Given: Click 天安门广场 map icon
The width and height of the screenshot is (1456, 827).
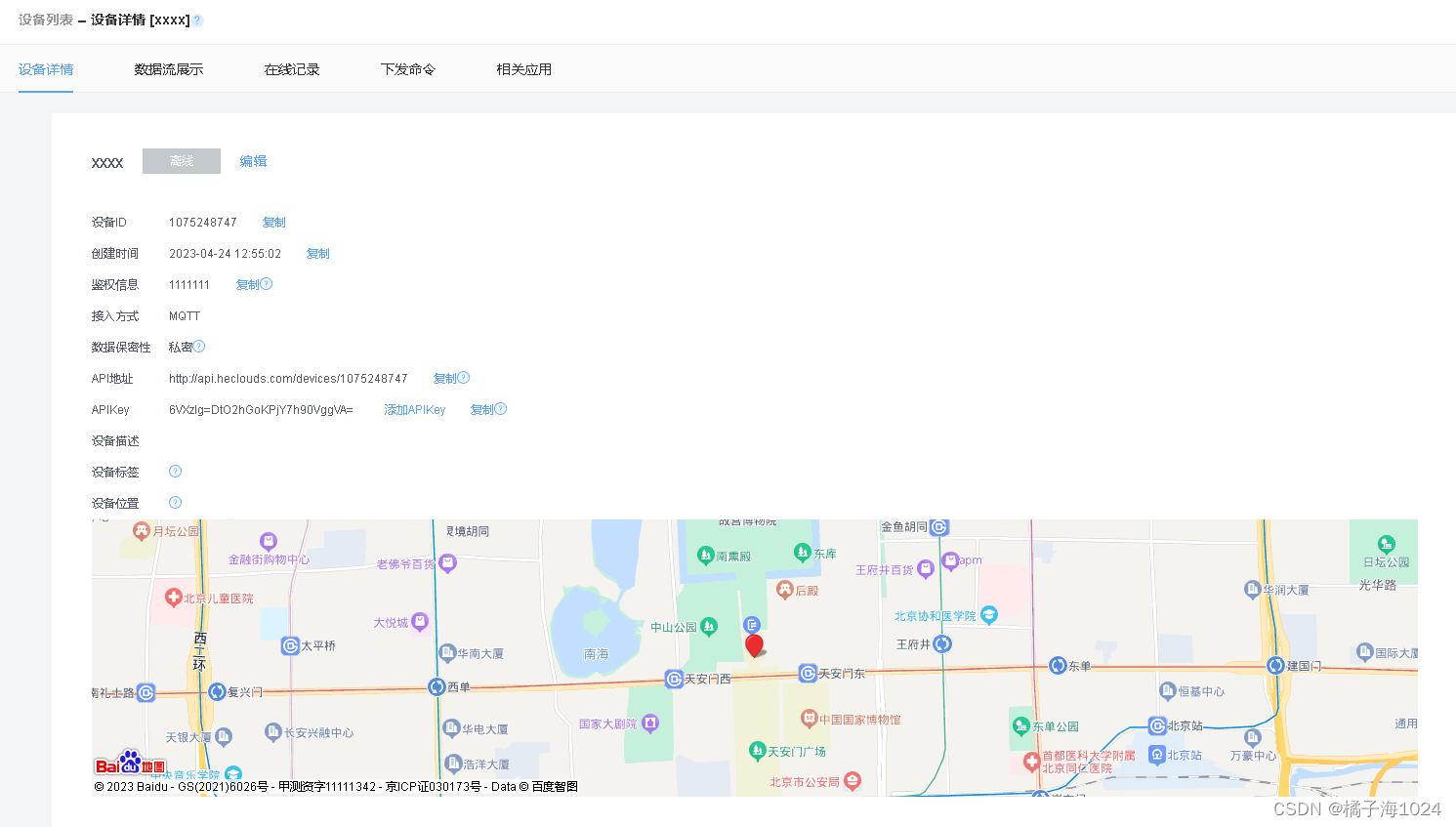Looking at the screenshot, I should [x=757, y=751].
